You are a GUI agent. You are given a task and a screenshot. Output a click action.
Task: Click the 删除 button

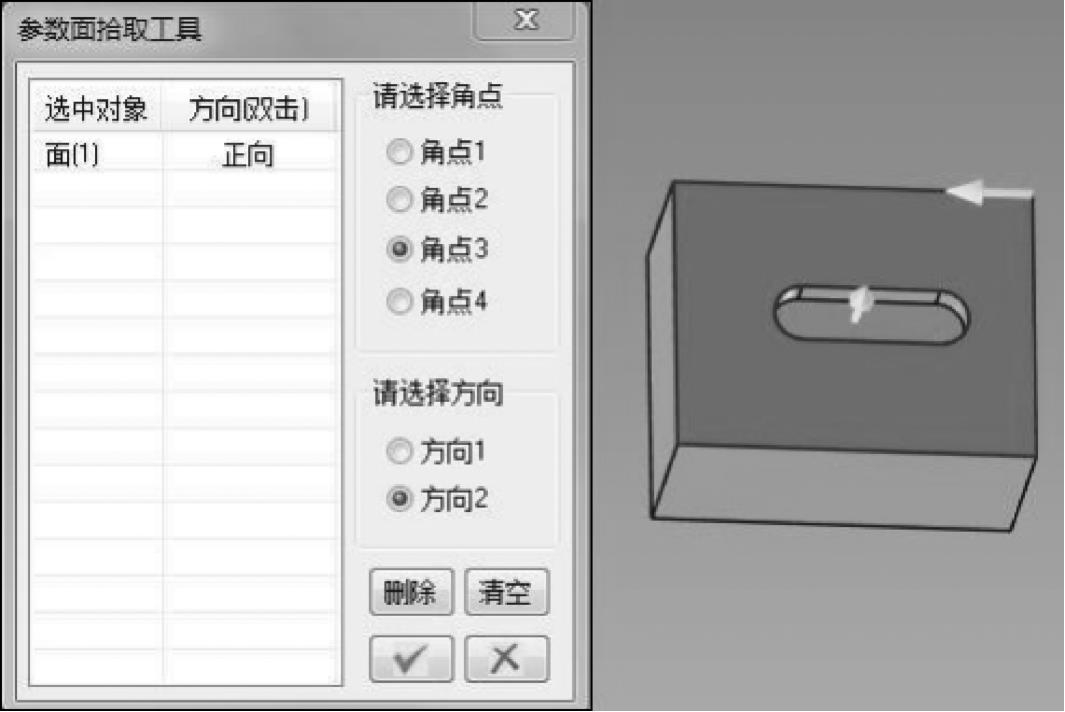(x=411, y=592)
